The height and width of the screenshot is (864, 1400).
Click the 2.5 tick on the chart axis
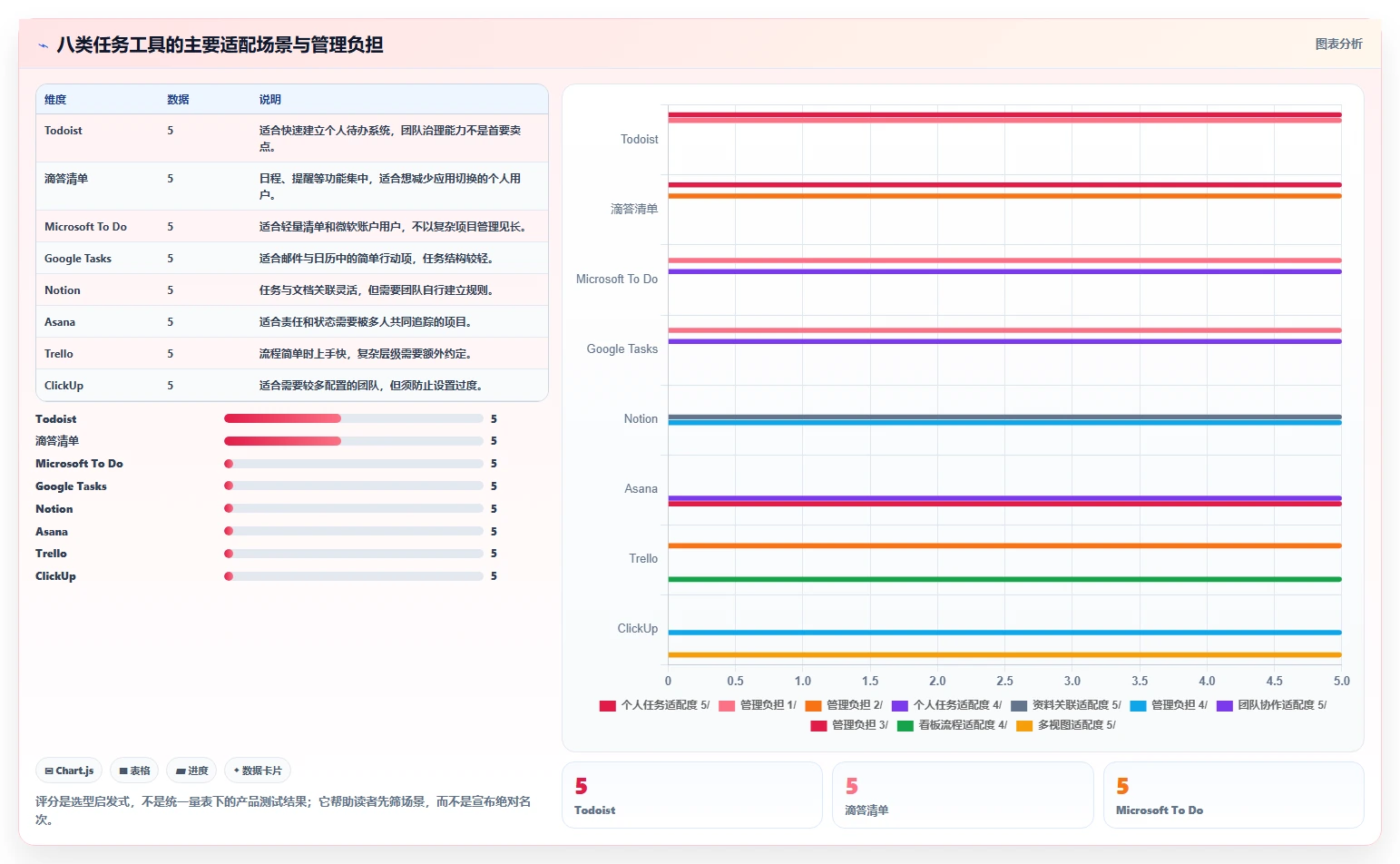(x=1004, y=681)
